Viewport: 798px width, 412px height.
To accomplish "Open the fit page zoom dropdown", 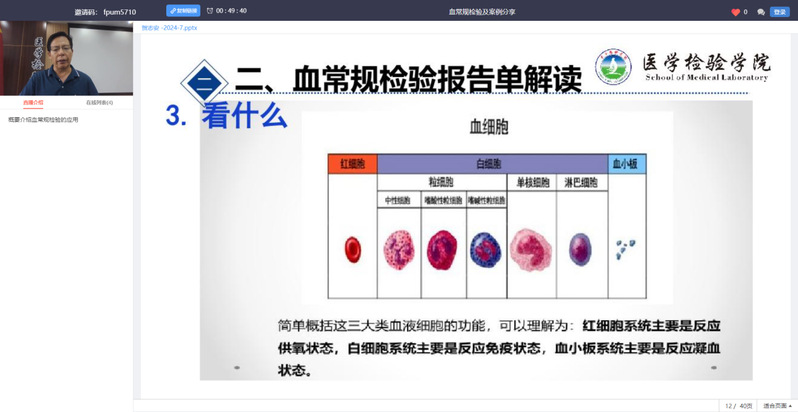I will [776, 406].
